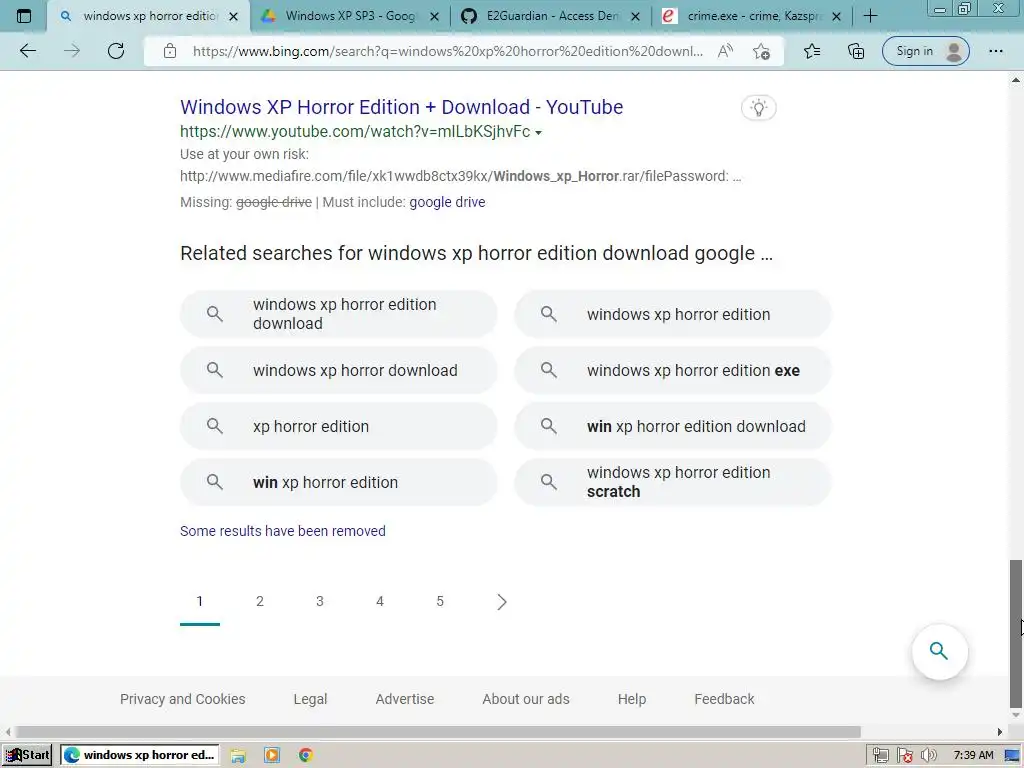
Task: Close the Windows XP SP3 Google Drive tab
Action: click(x=434, y=17)
